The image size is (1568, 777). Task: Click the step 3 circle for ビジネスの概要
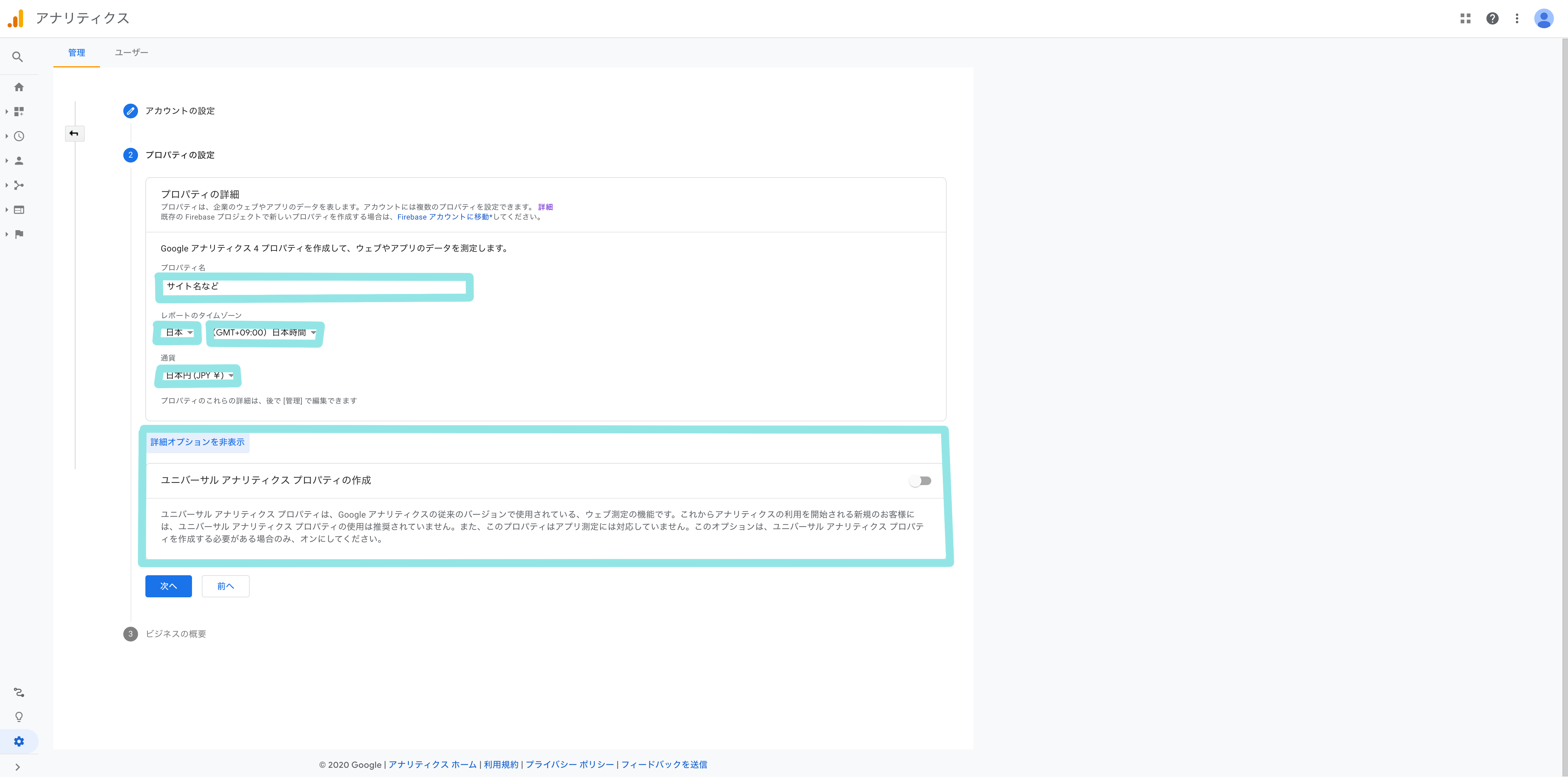pos(130,634)
